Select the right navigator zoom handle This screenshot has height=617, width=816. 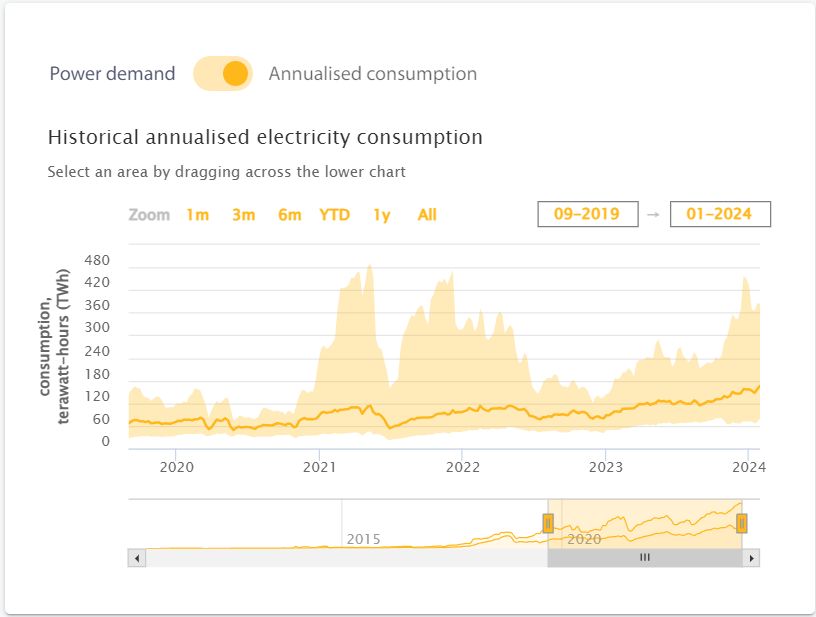[741, 522]
